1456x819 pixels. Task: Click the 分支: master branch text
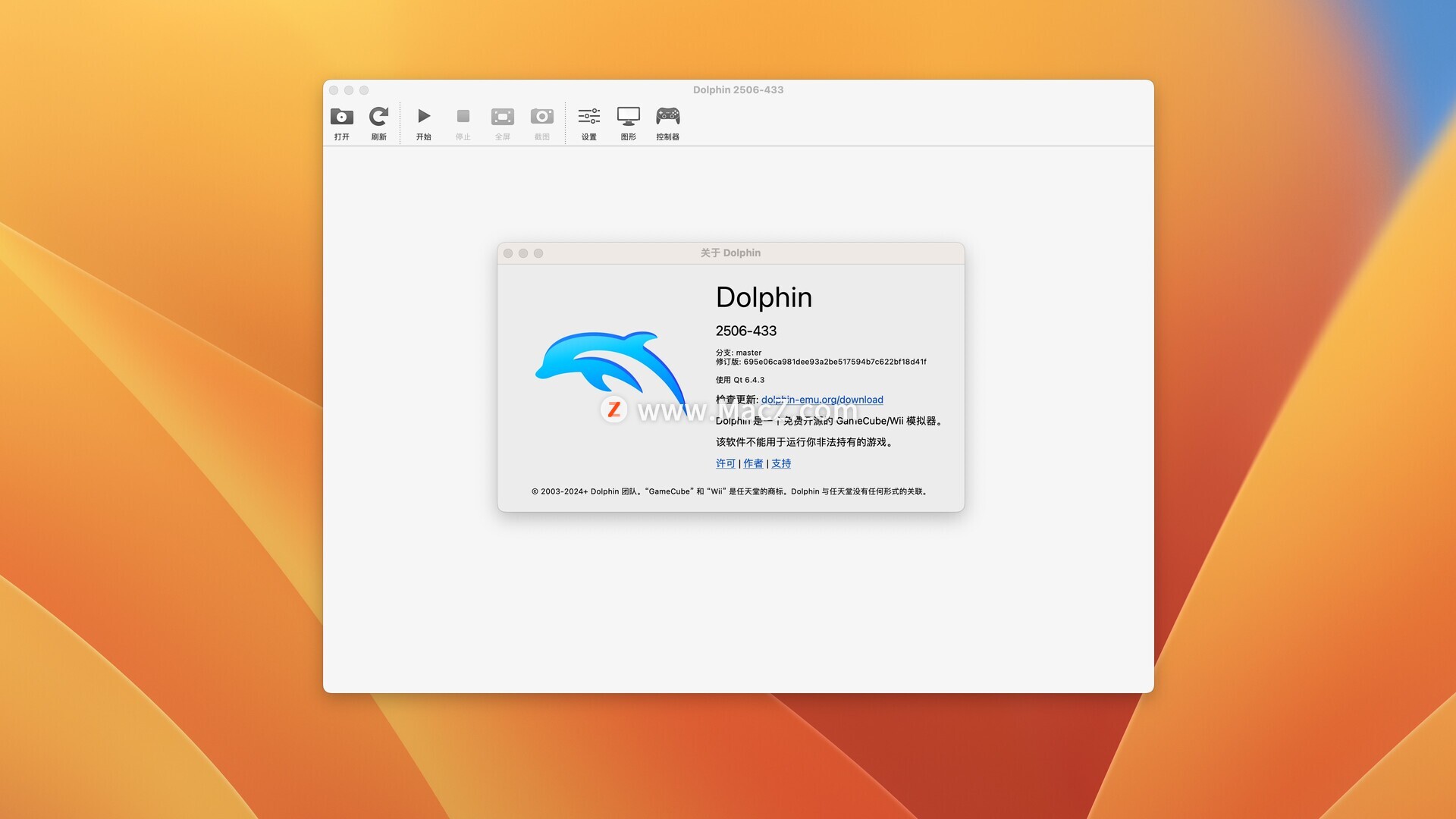pyautogui.click(x=739, y=353)
